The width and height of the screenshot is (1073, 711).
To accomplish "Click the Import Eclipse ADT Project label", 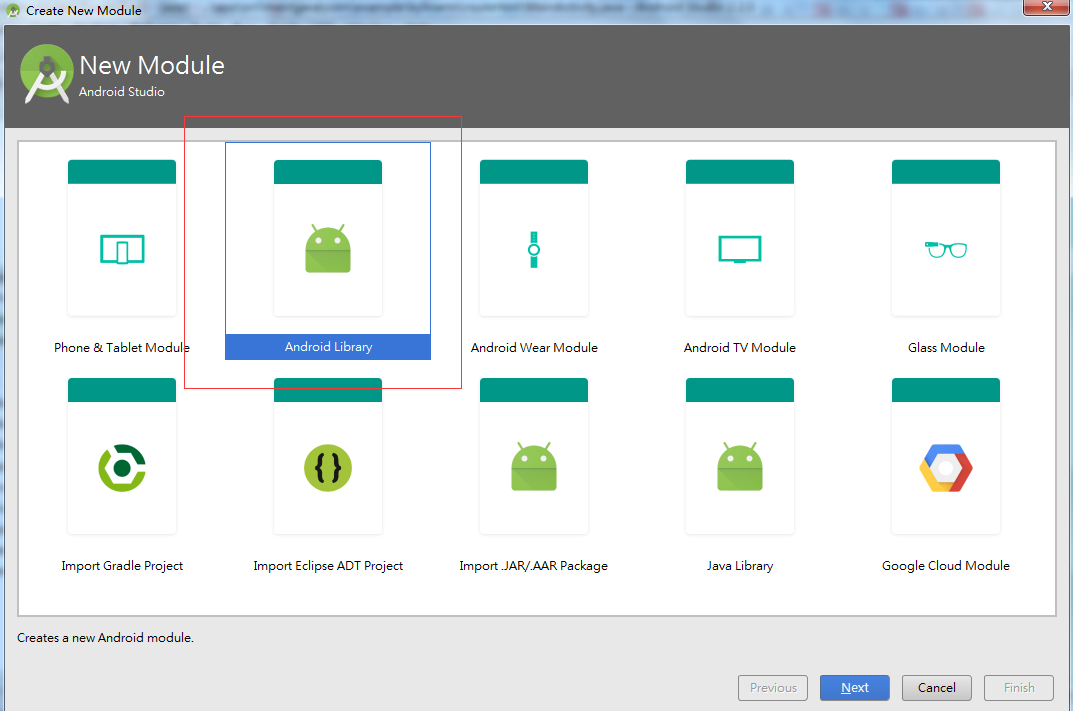I will click(328, 566).
